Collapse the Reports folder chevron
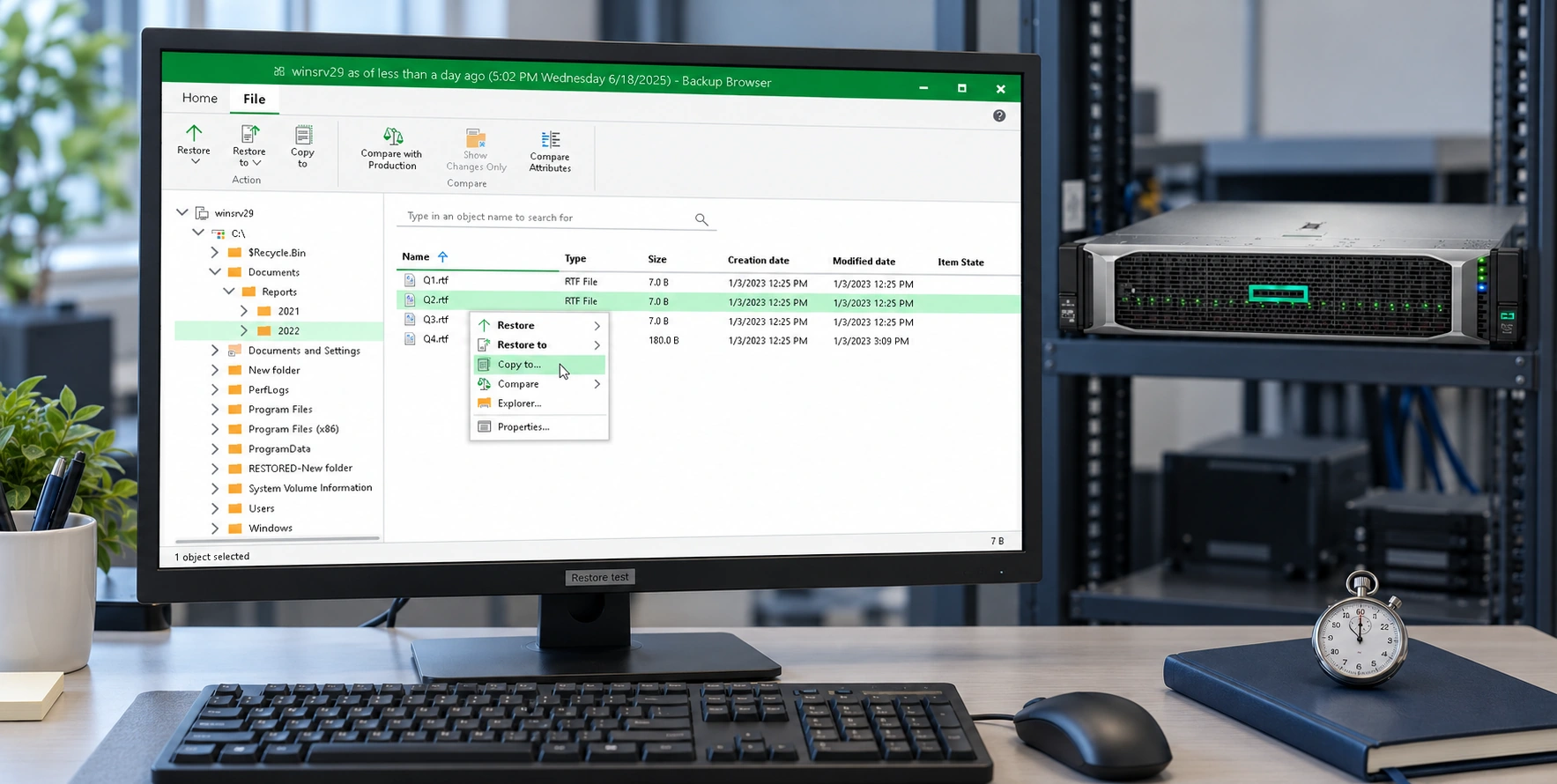The image size is (1557, 784). point(229,291)
